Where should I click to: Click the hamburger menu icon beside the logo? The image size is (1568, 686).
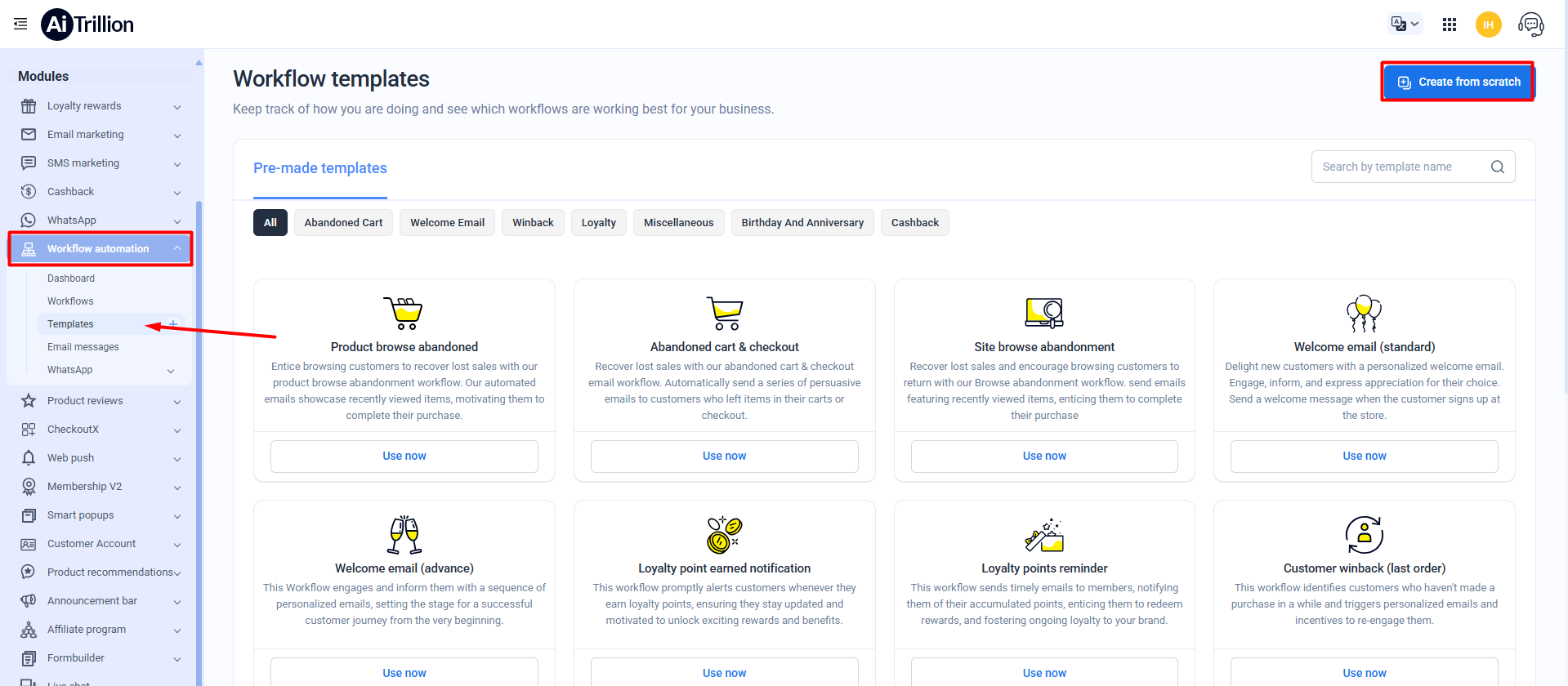click(20, 24)
